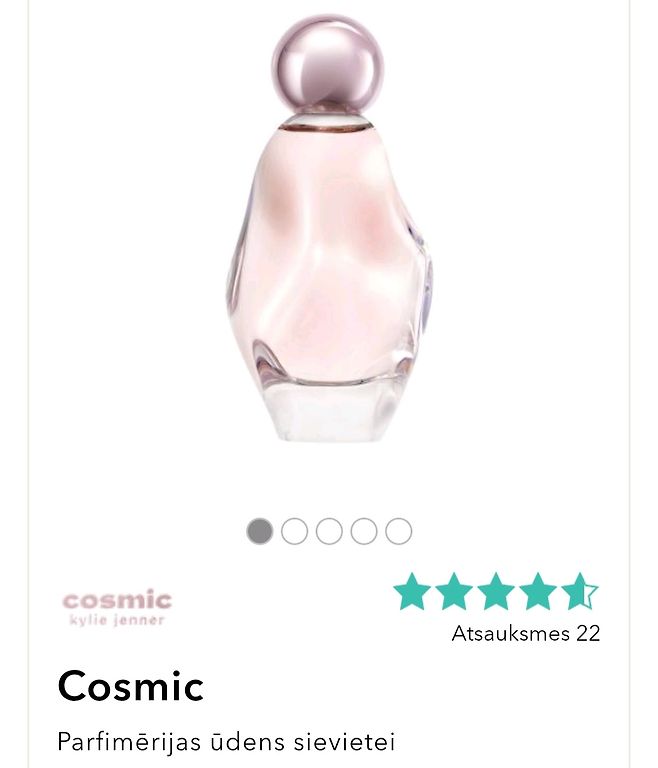Click the half-filled fifth rating star
The width and height of the screenshot is (658, 768).
pos(580,591)
